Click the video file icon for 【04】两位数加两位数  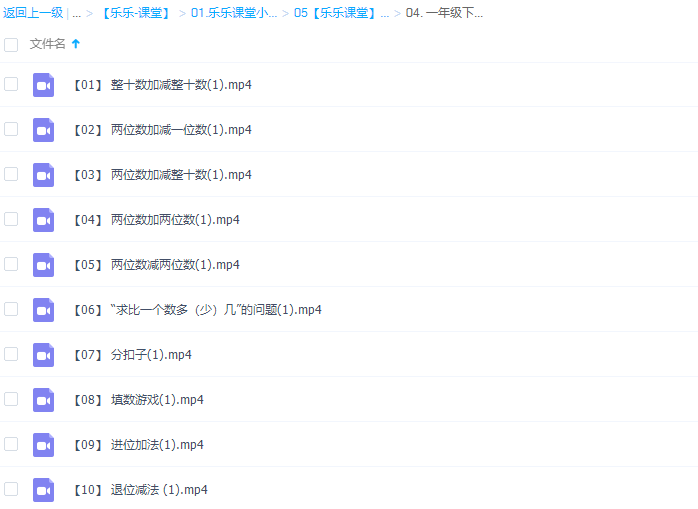coord(43,220)
